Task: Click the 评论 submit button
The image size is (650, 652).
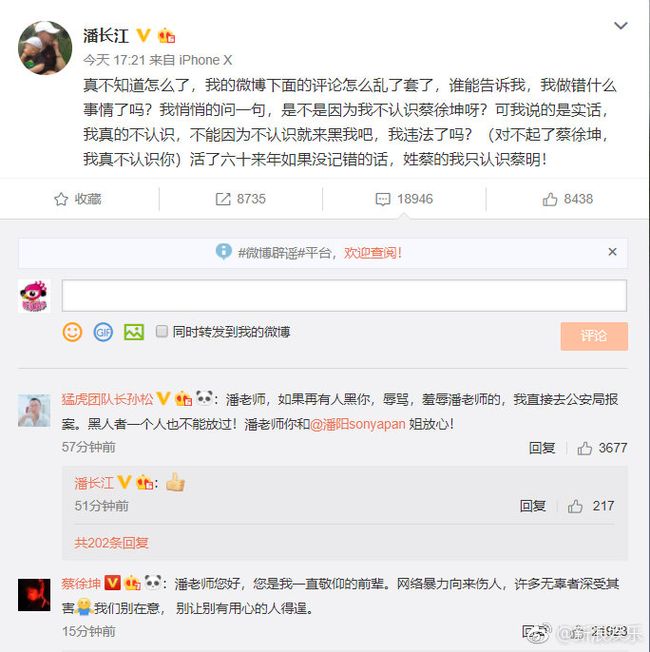Action: tap(594, 336)
